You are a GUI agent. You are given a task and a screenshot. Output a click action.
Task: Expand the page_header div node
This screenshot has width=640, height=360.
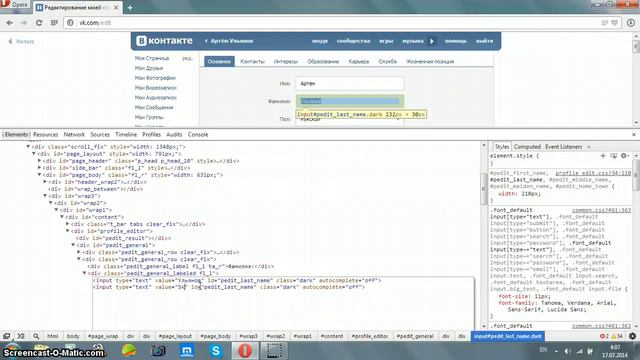[40, 161]
